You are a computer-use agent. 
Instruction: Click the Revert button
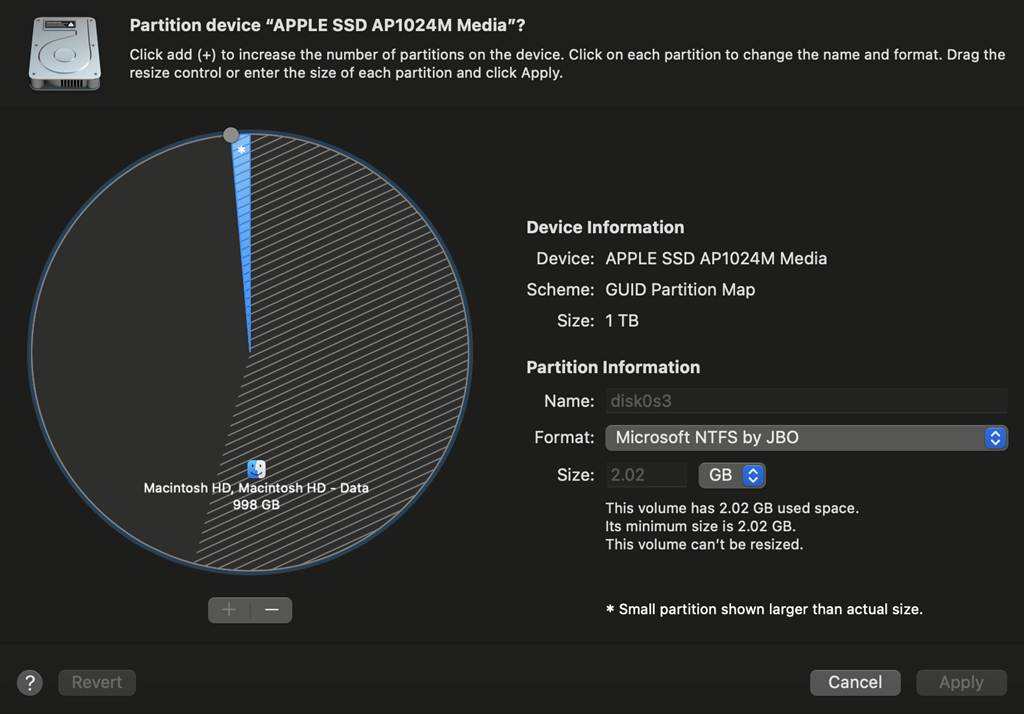point(96,682)
